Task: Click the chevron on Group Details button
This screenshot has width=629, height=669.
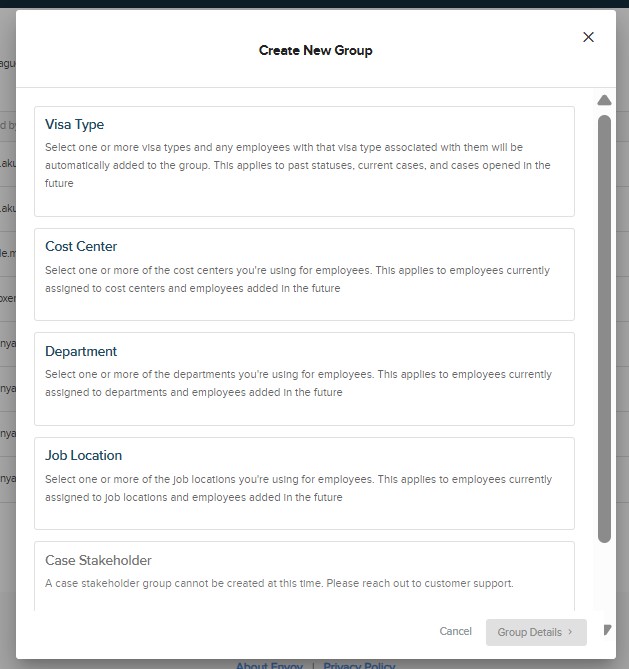Action: [x=570, y=632]
